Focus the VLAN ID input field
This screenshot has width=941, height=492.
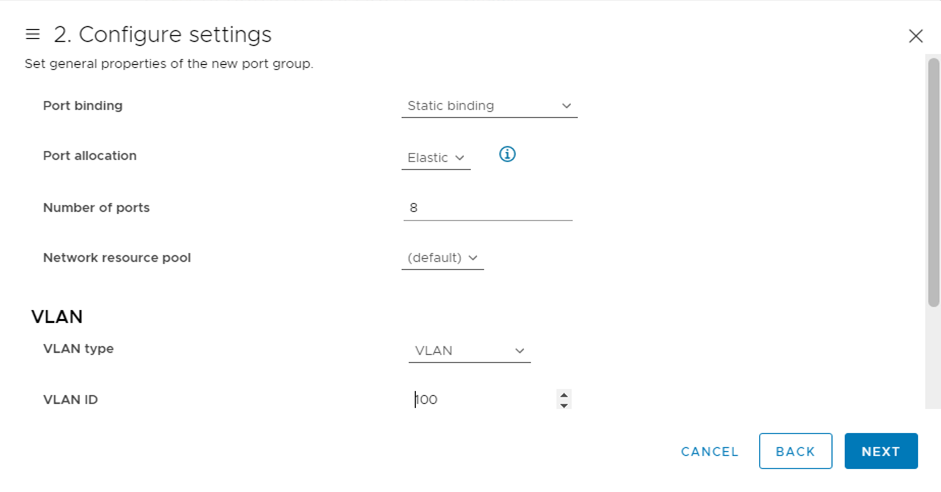(x=482, y=400)
